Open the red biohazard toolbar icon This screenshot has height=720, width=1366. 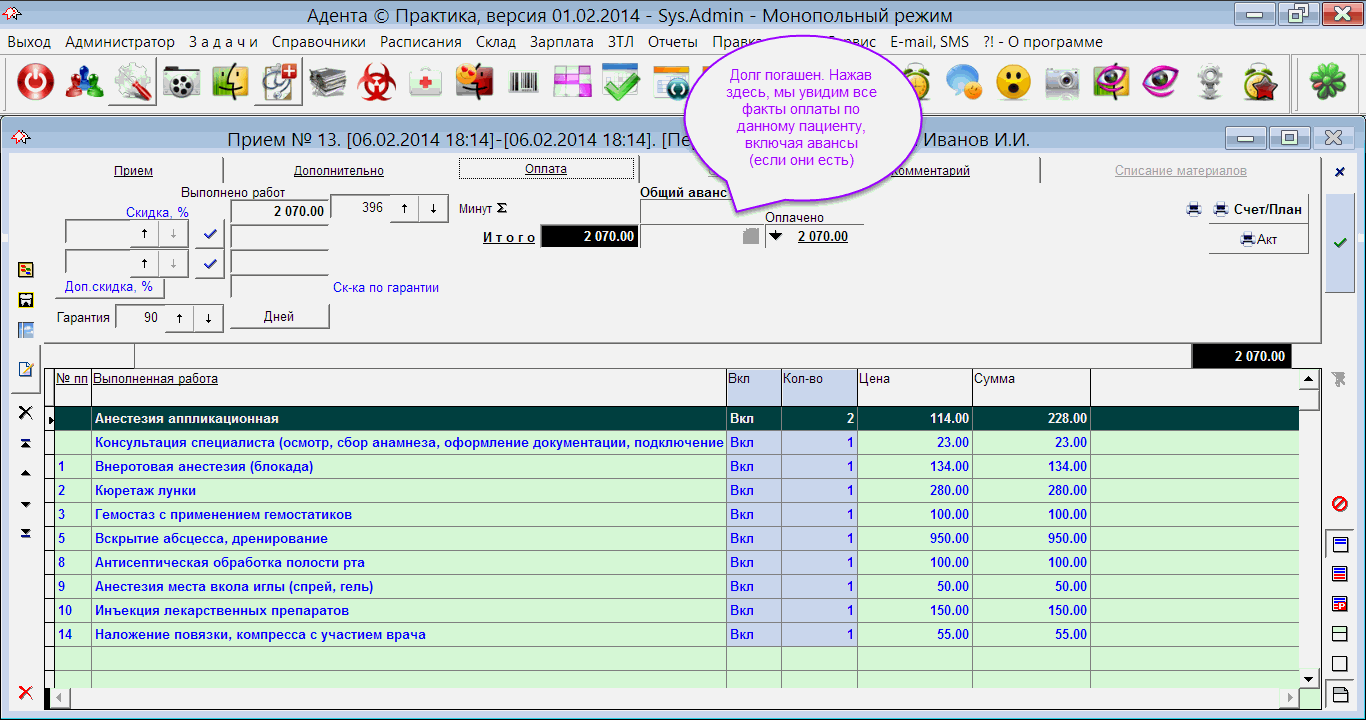(377, 83)
